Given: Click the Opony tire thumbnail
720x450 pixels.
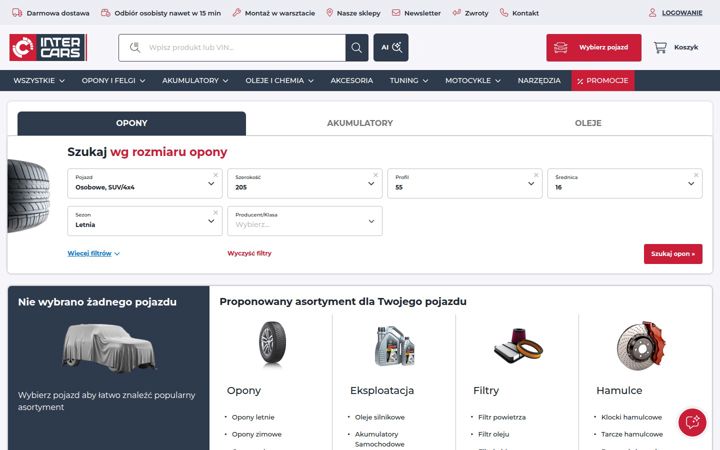Looking at the screenshot, I should click(x=272, y=344).
